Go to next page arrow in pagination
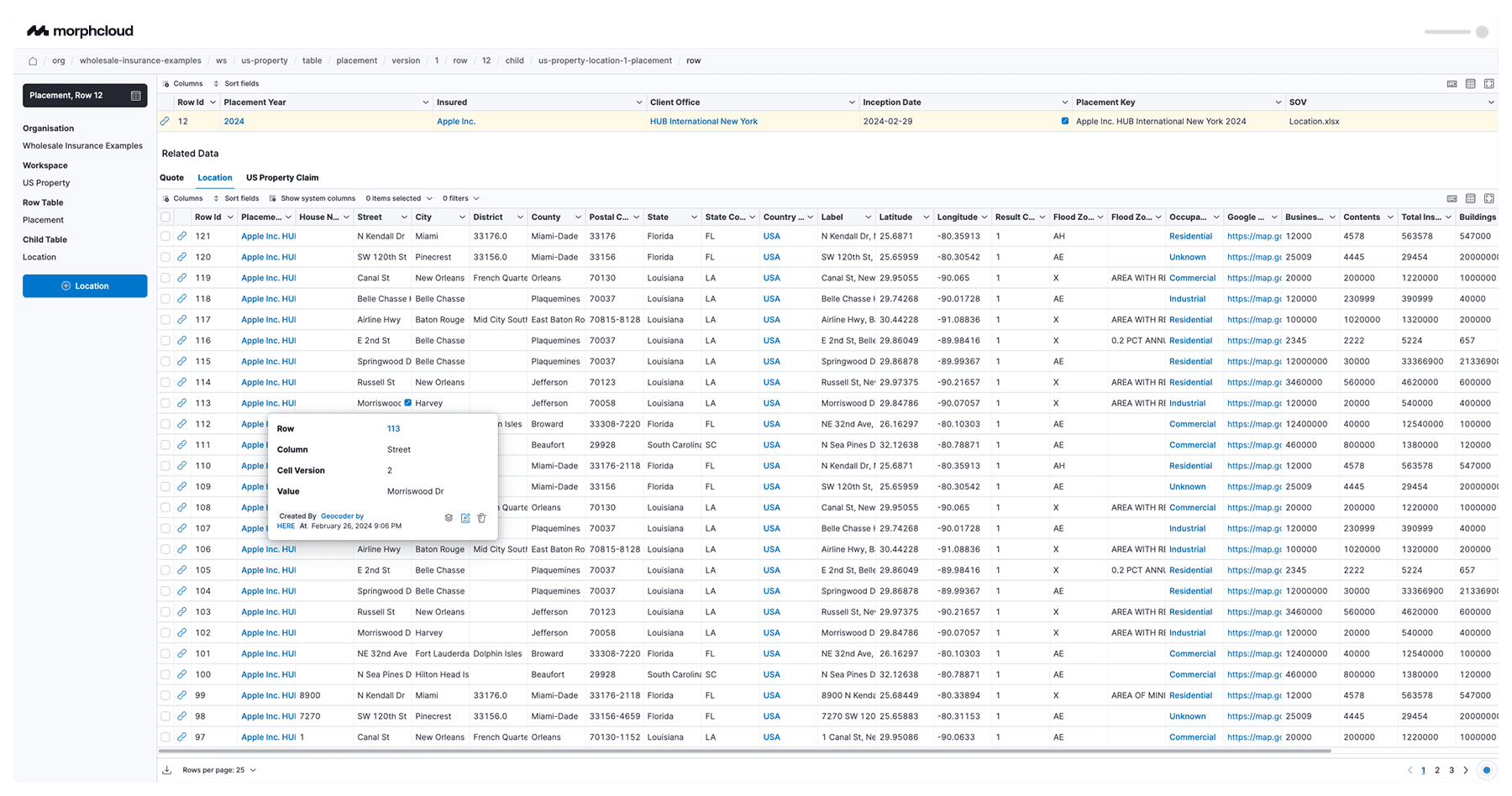1512x796 pixels. click(x=1466, y=770)
